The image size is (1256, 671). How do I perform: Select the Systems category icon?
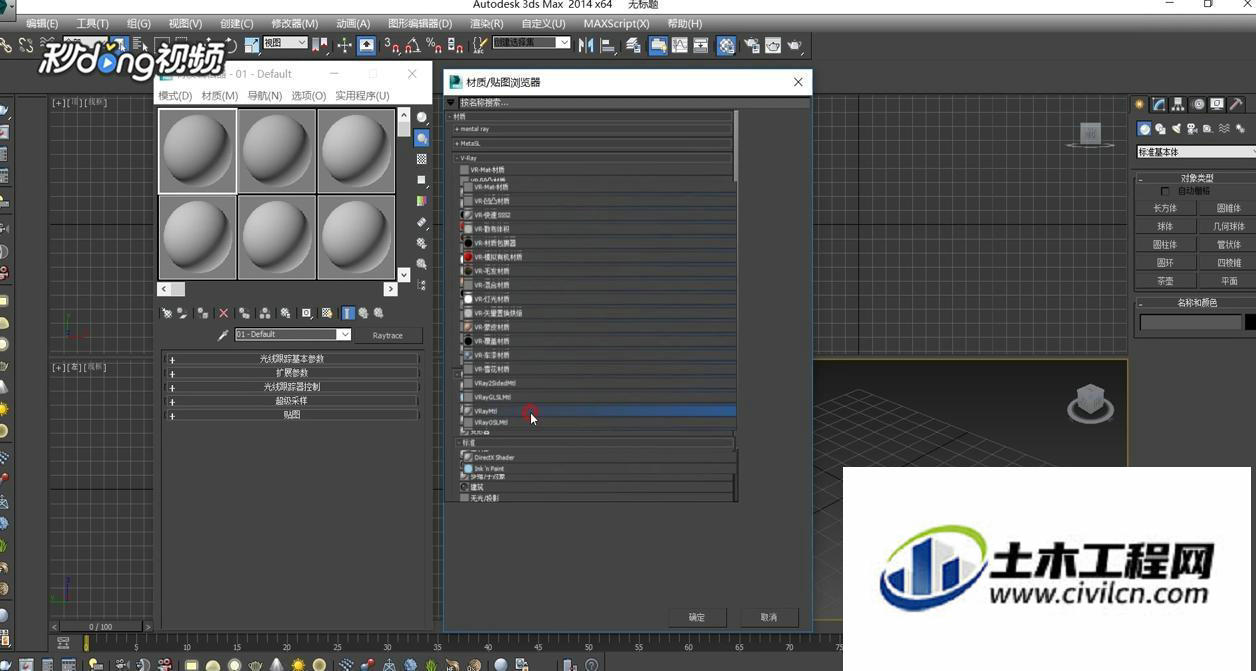click(1240, 129)
